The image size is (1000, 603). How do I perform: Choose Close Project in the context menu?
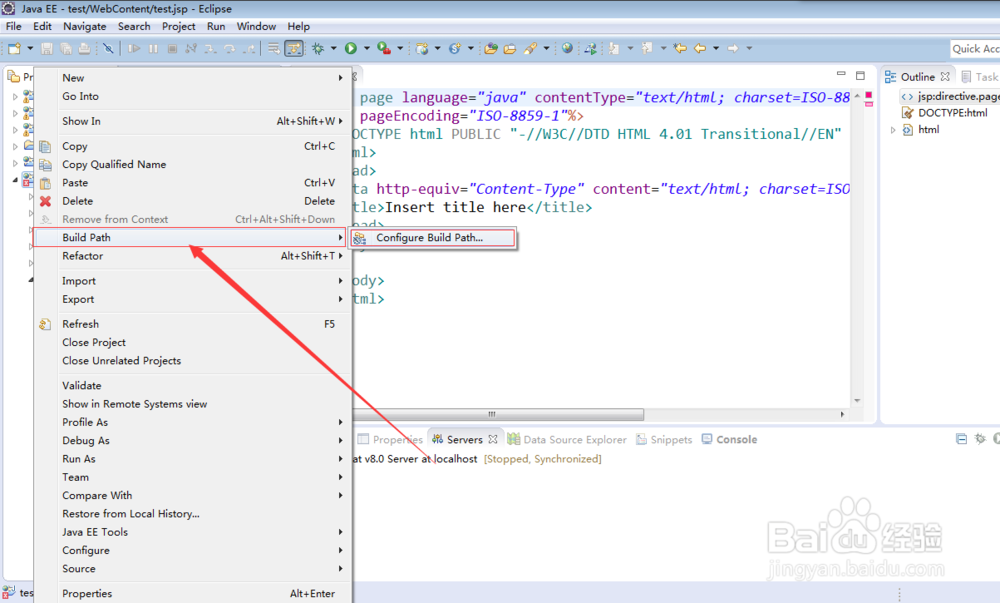[x=193, y=343]
